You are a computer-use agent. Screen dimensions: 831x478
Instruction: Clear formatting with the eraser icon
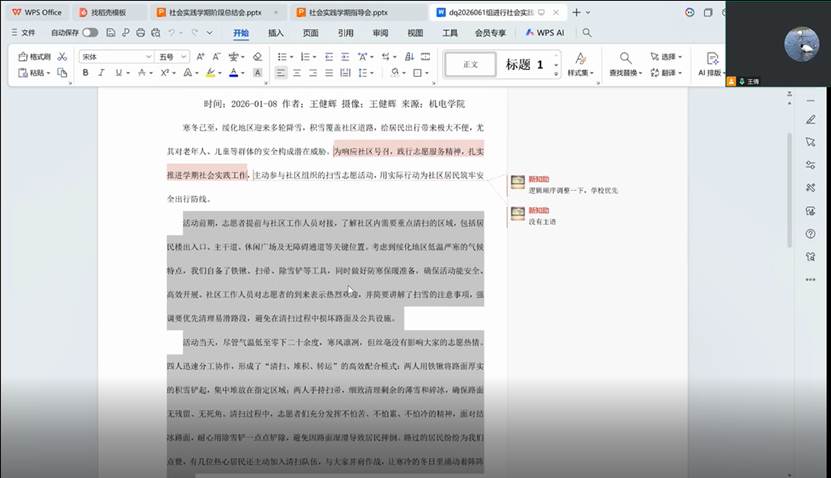pos(257,57)
